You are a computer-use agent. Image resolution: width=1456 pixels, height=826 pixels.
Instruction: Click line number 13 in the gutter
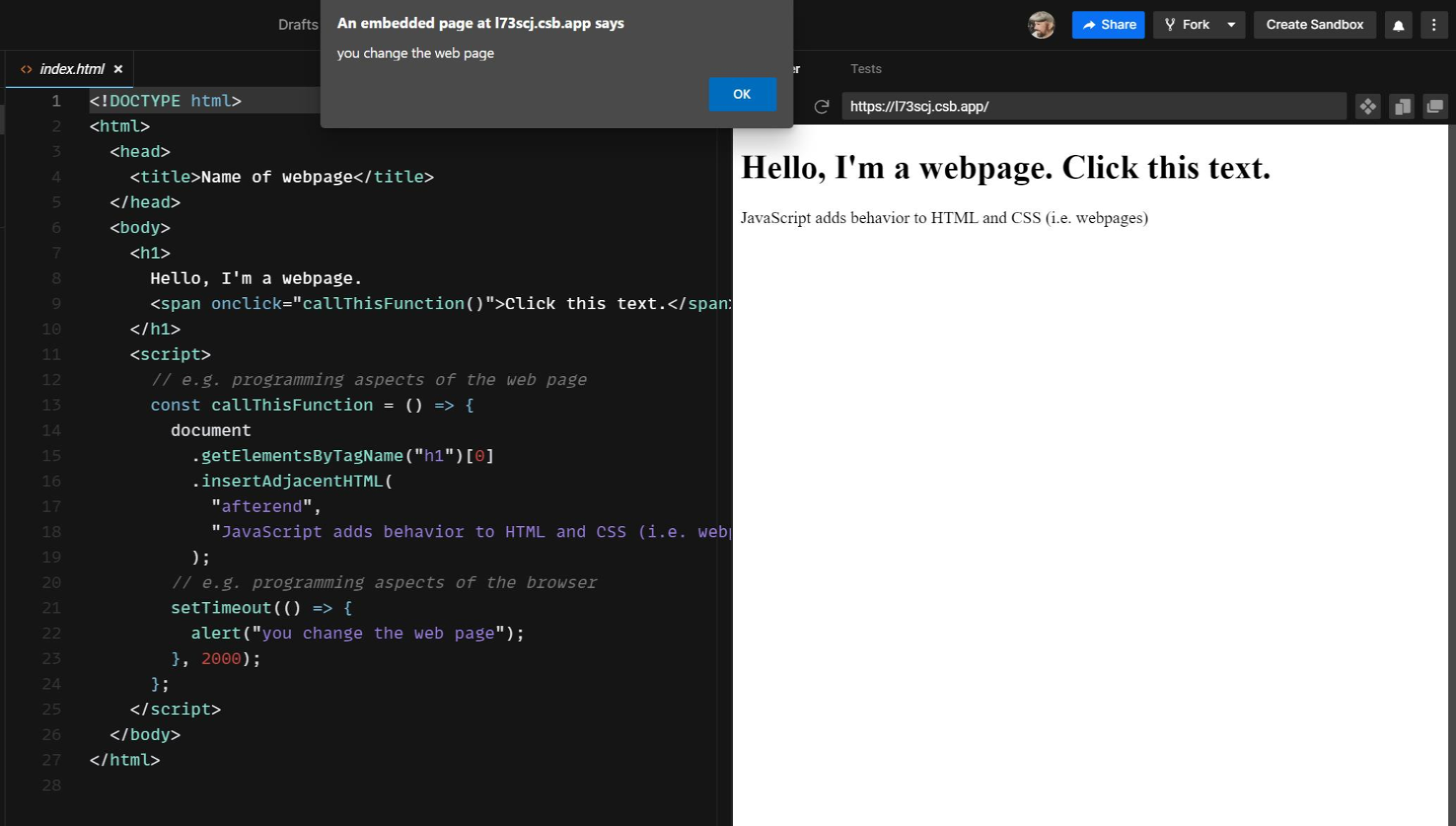(51, 405)
